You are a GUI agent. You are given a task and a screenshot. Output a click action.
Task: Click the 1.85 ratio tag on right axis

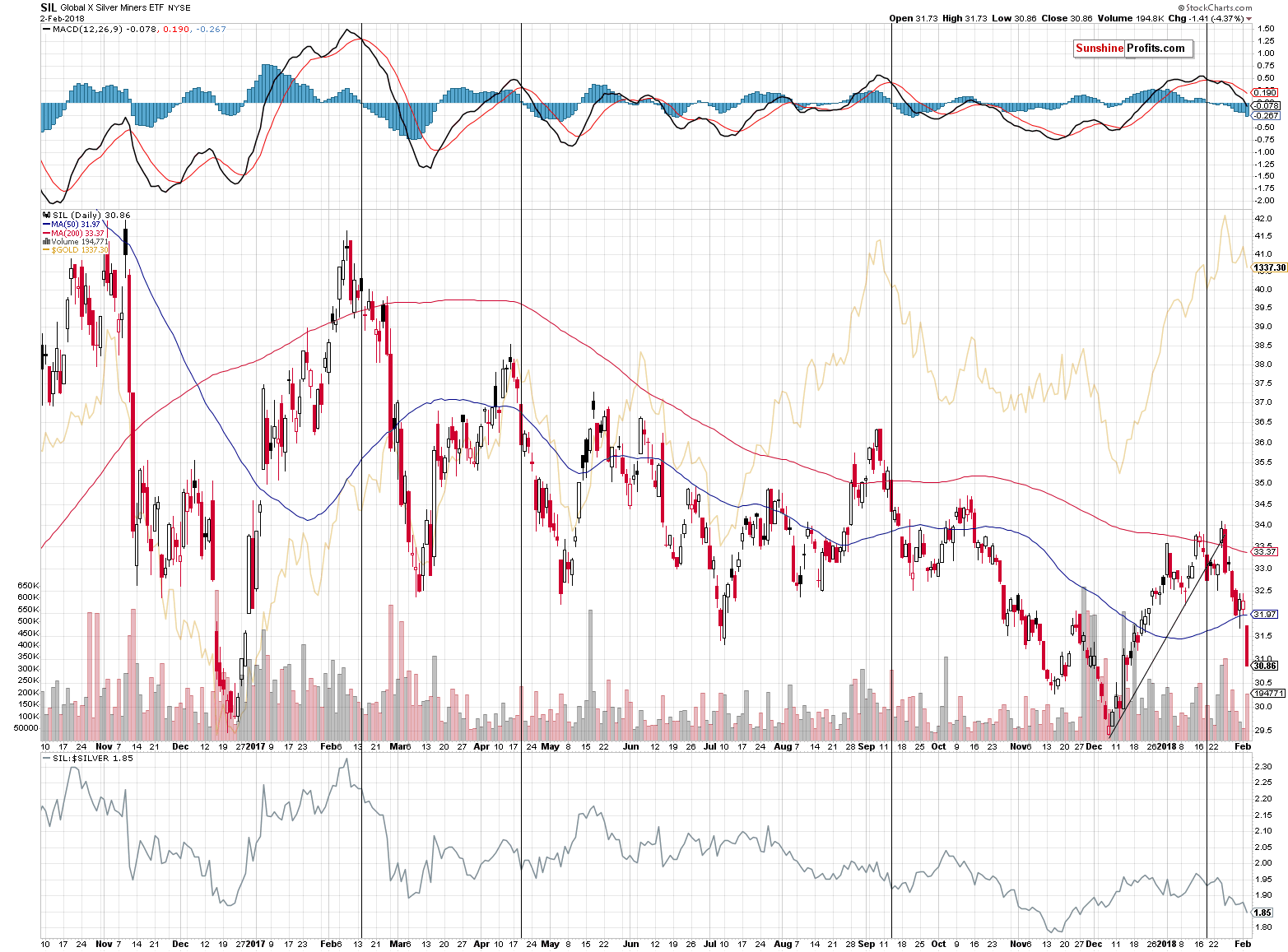click(1262, 913)
